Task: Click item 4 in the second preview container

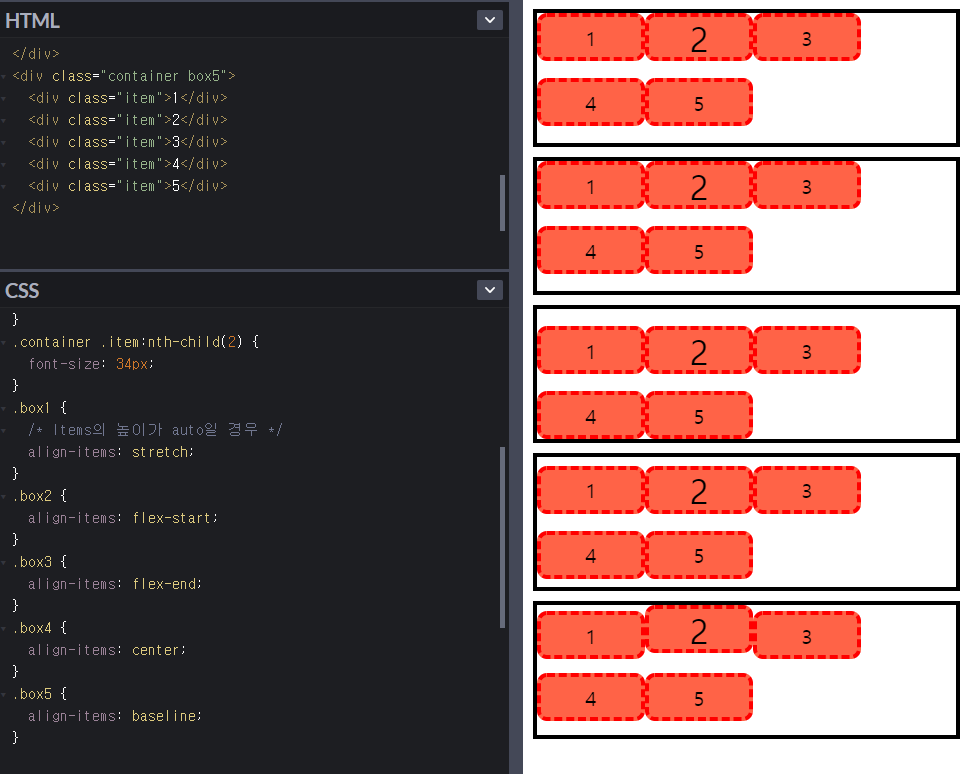Action: pyautogui.click(x=591, y=250)
